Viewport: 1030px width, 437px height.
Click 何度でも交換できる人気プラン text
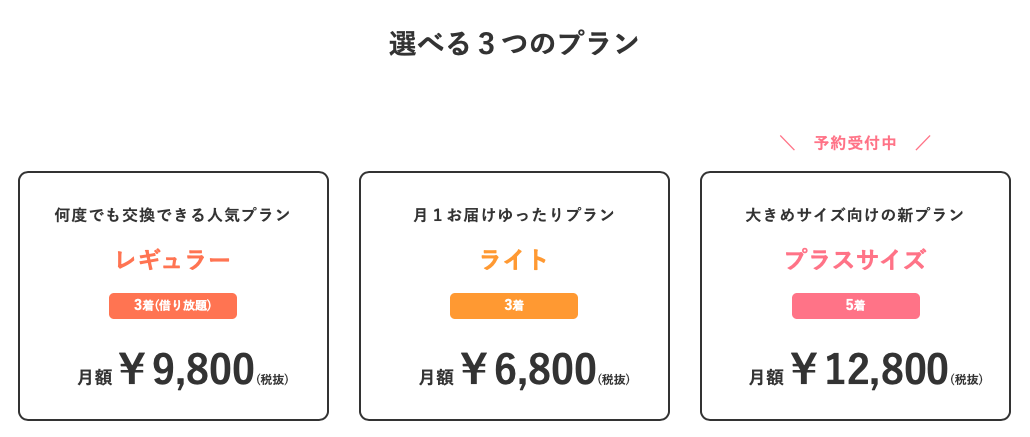pyautogui.click(x=173, y=215)
